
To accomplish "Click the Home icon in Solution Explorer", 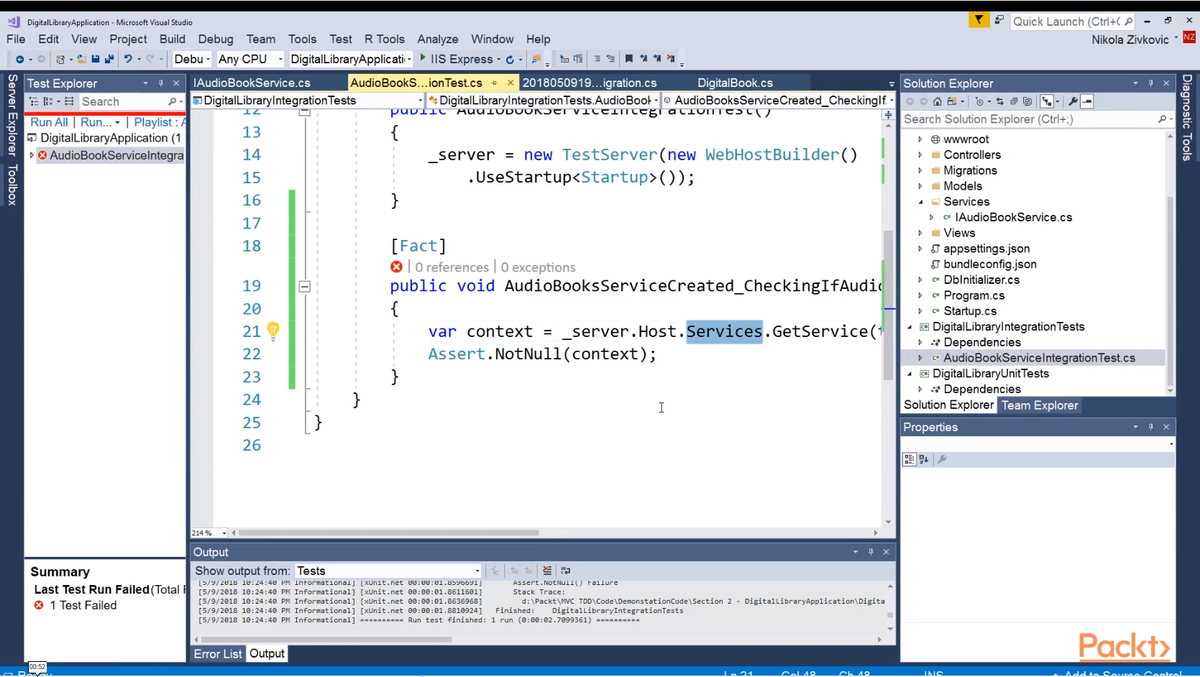I will coord(937,101).
